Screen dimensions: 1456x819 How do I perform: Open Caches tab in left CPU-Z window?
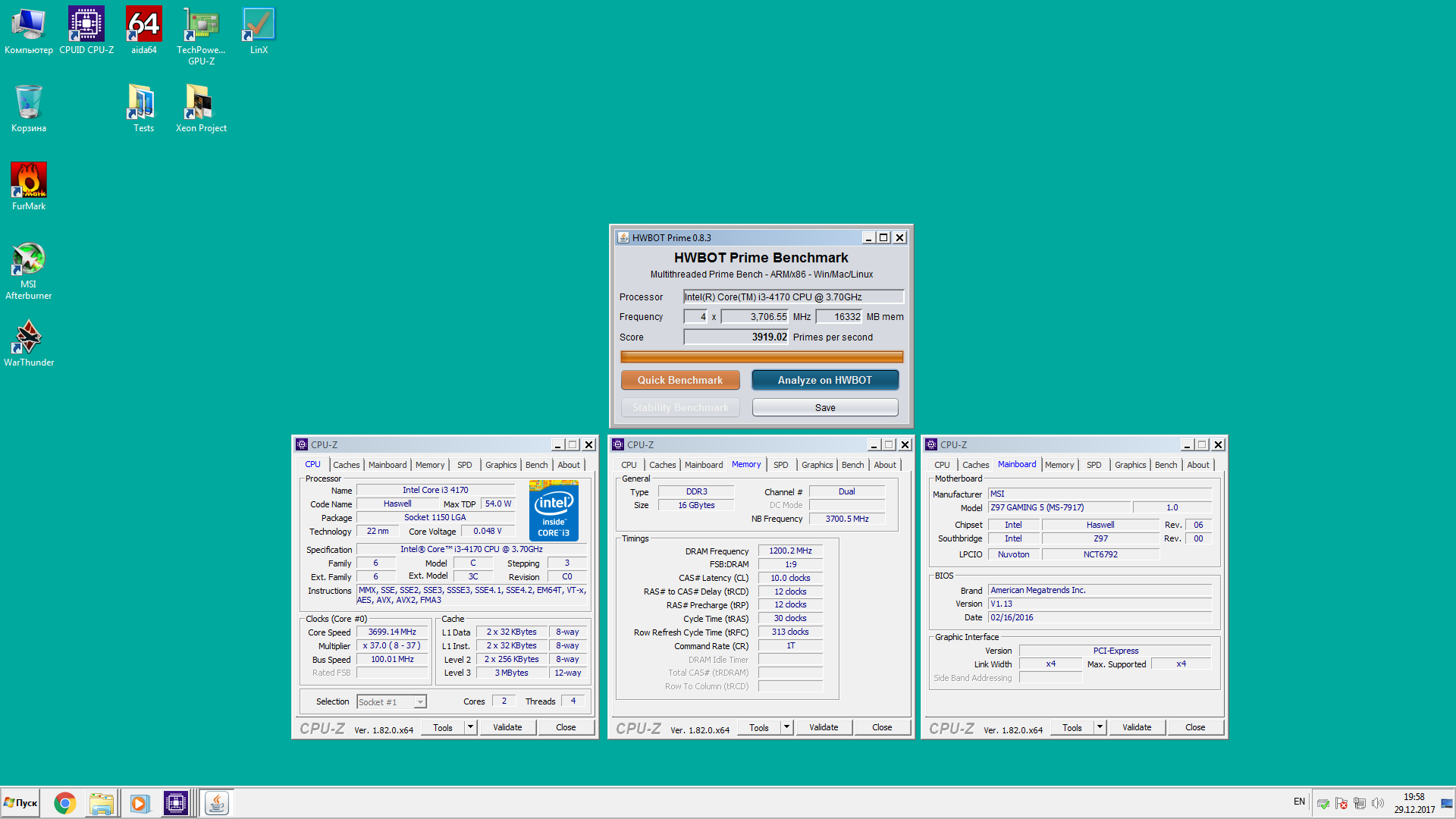tap(347, 465)
